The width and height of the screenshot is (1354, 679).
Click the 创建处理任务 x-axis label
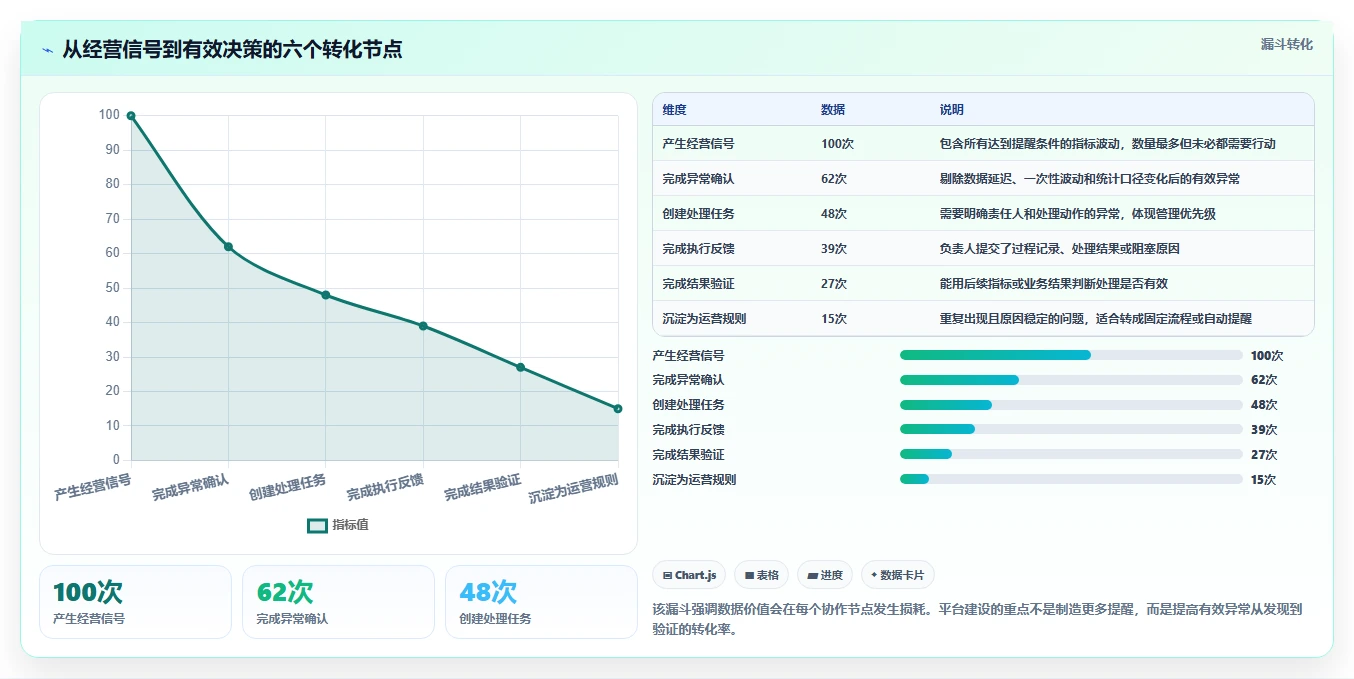(x=288, y=487)
